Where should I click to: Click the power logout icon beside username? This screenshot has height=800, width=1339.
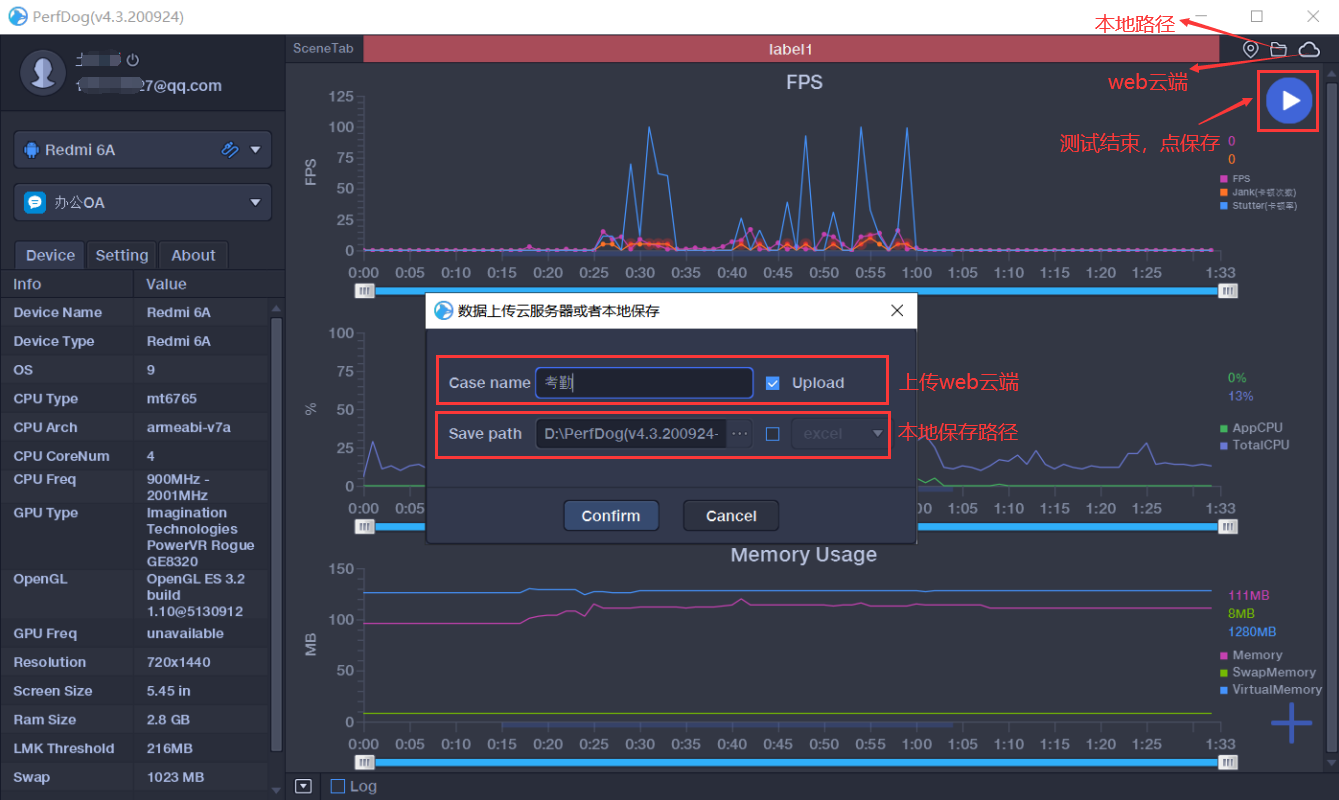(x=132, y=60)
